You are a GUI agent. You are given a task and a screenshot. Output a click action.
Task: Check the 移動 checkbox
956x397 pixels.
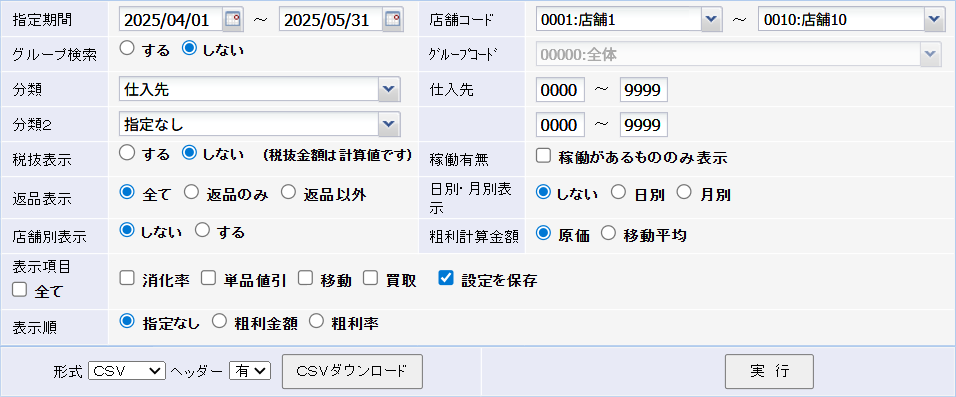305,279
